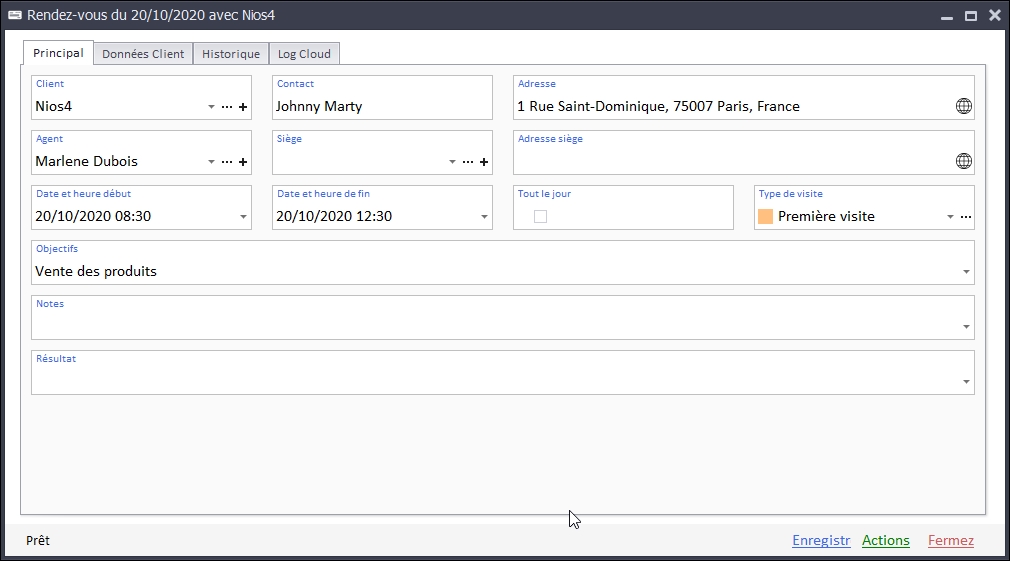Viewport: 1010px width, 561px height.
Task: Open the ellipsis browse icon for Client
Action: [227, 107]
